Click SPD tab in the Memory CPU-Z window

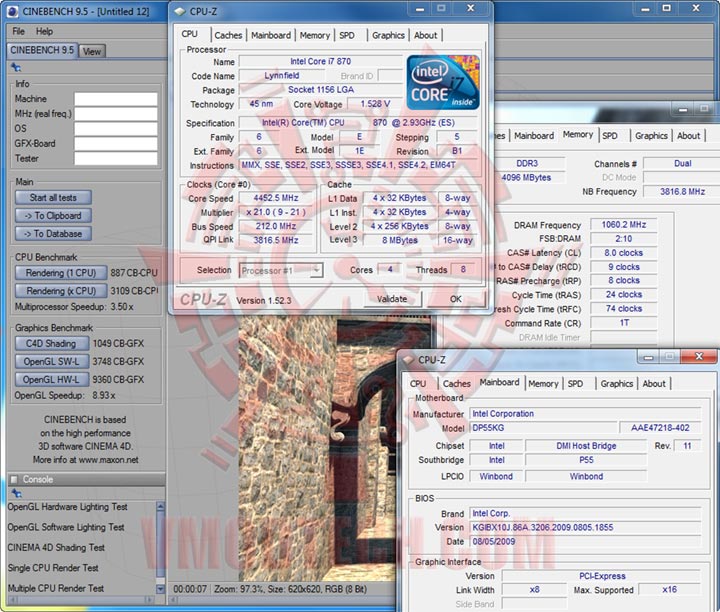tap(610, 136)
